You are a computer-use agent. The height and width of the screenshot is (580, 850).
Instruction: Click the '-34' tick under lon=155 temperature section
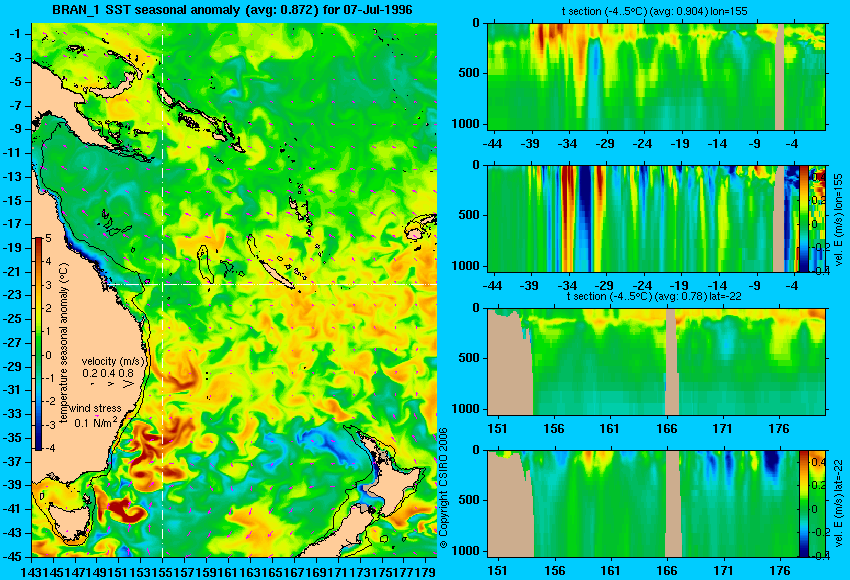click(x=568, y=144)
